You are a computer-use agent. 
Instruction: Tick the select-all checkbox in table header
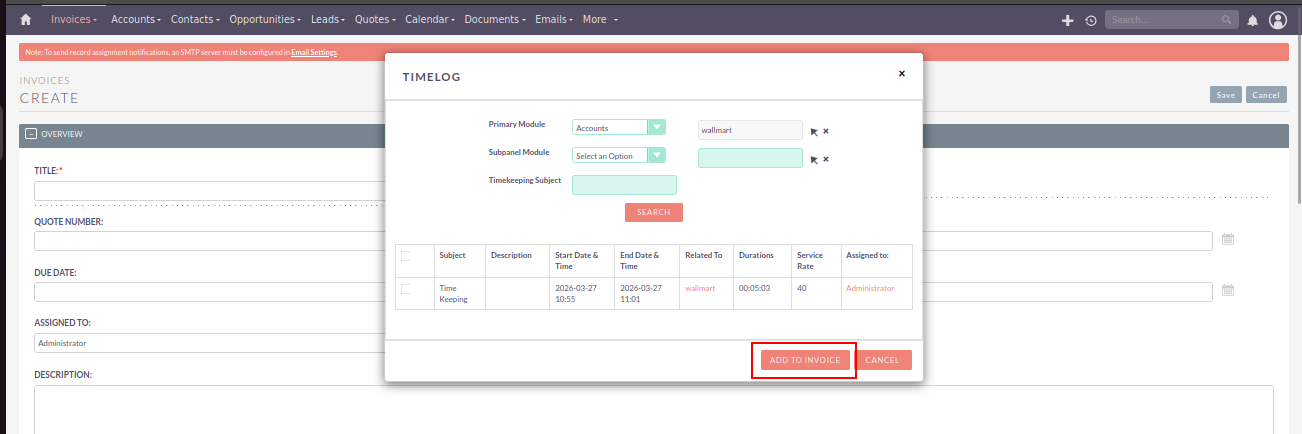pyautogui.click(x=406, y=256)
